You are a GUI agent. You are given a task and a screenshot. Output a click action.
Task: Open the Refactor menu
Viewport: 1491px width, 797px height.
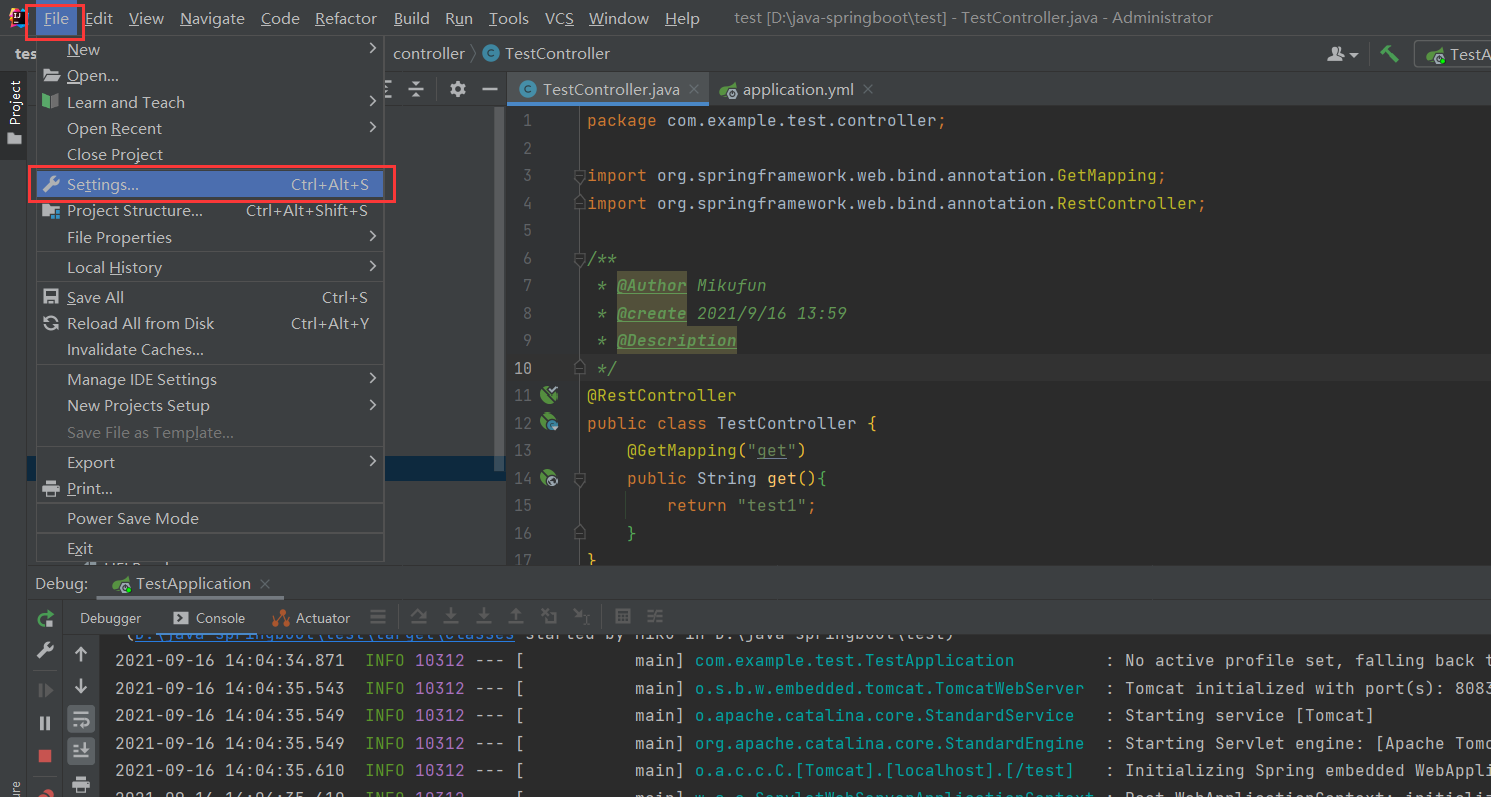[346, 19]
